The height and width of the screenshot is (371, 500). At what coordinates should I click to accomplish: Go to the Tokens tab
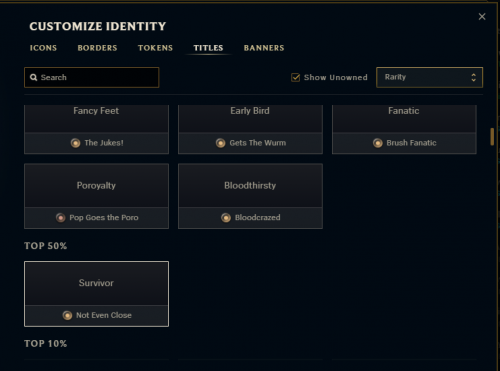point(155,48)
